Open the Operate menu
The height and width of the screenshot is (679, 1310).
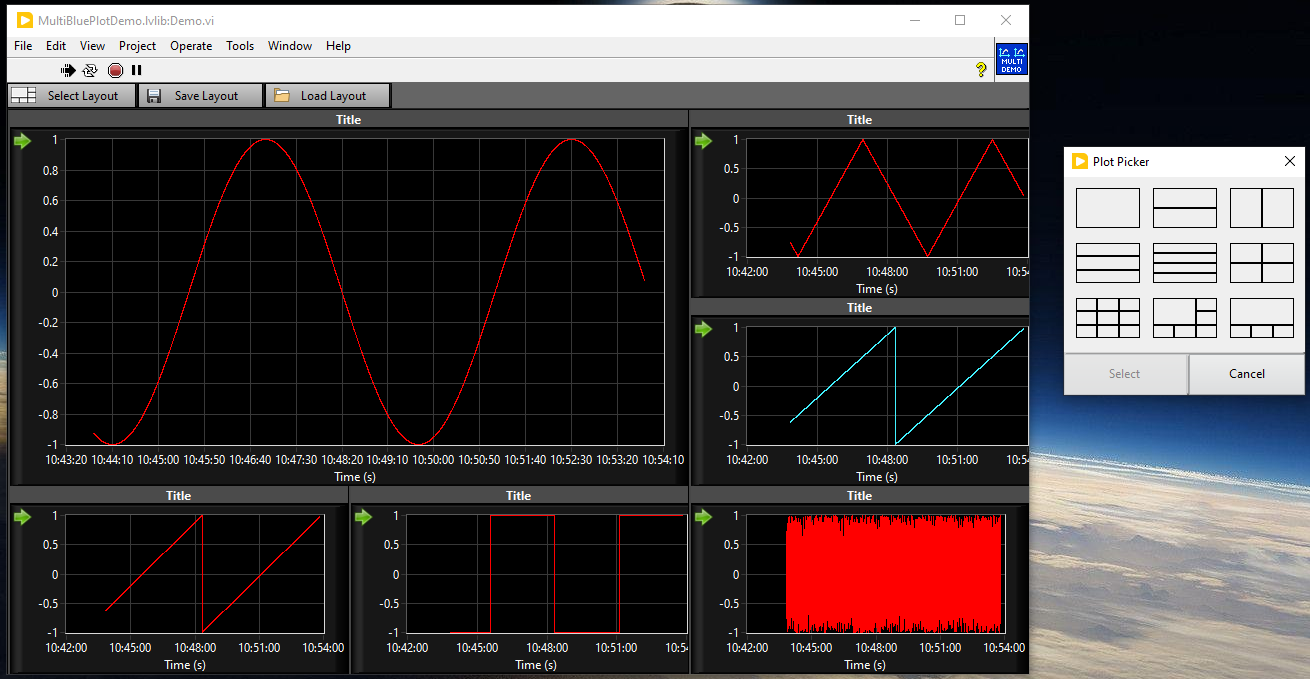coord(190,46)
